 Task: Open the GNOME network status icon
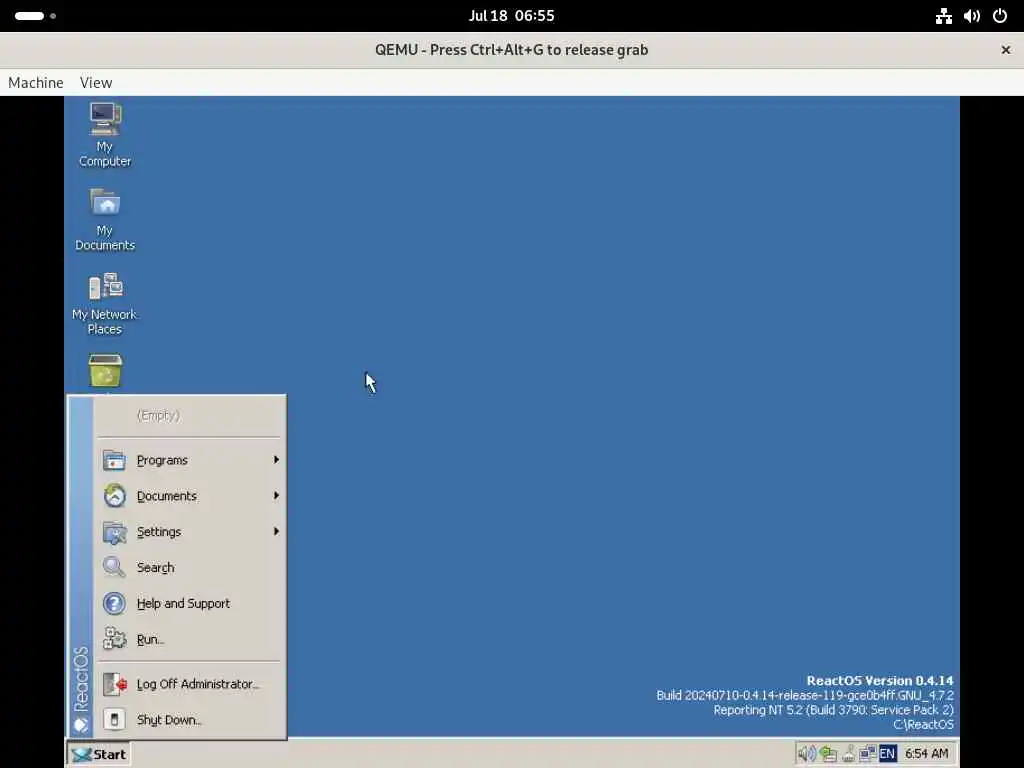click(943, 16)
